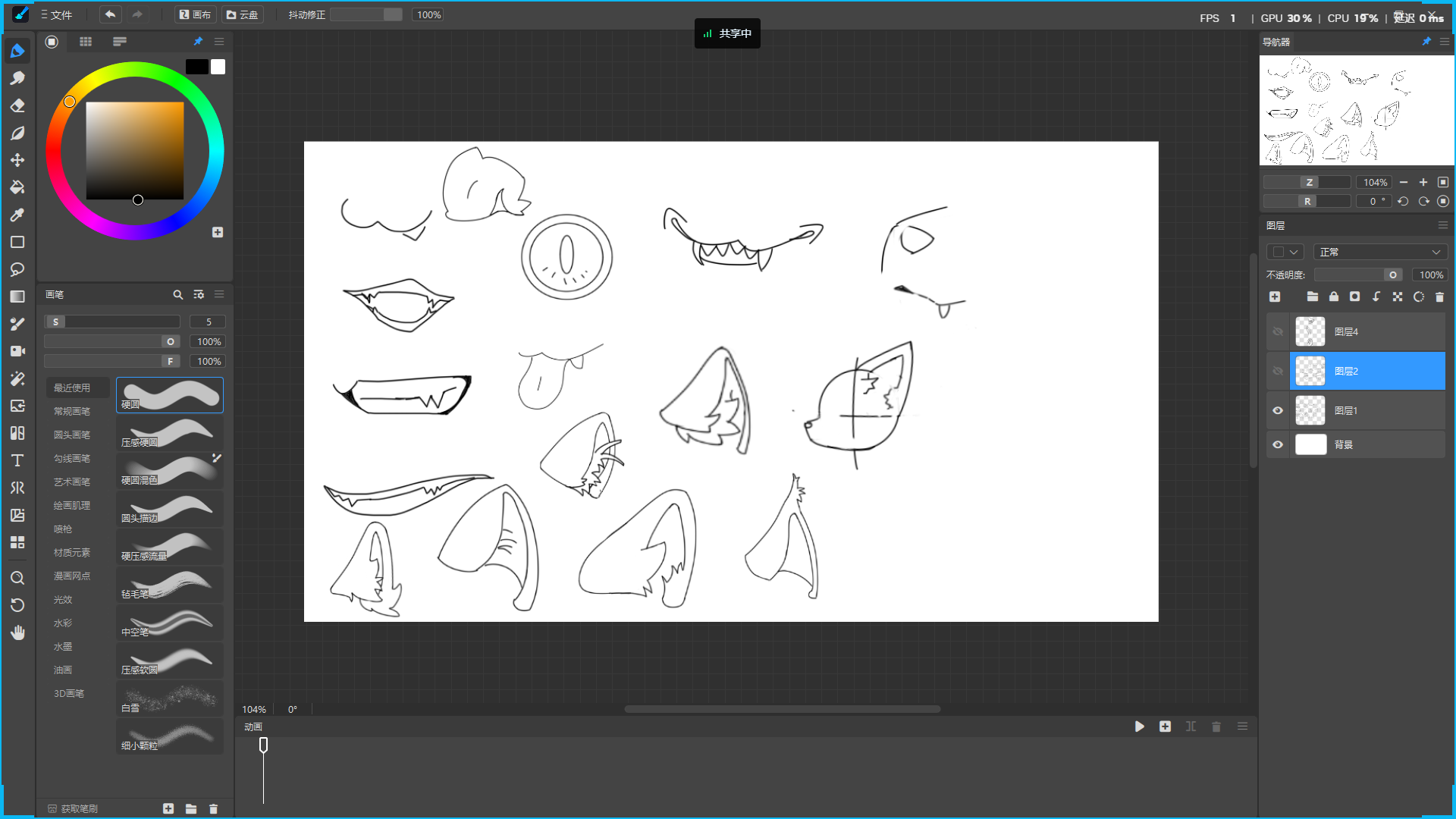
Task: Open the 文件 menu
Action: click(x=57, y=14)
